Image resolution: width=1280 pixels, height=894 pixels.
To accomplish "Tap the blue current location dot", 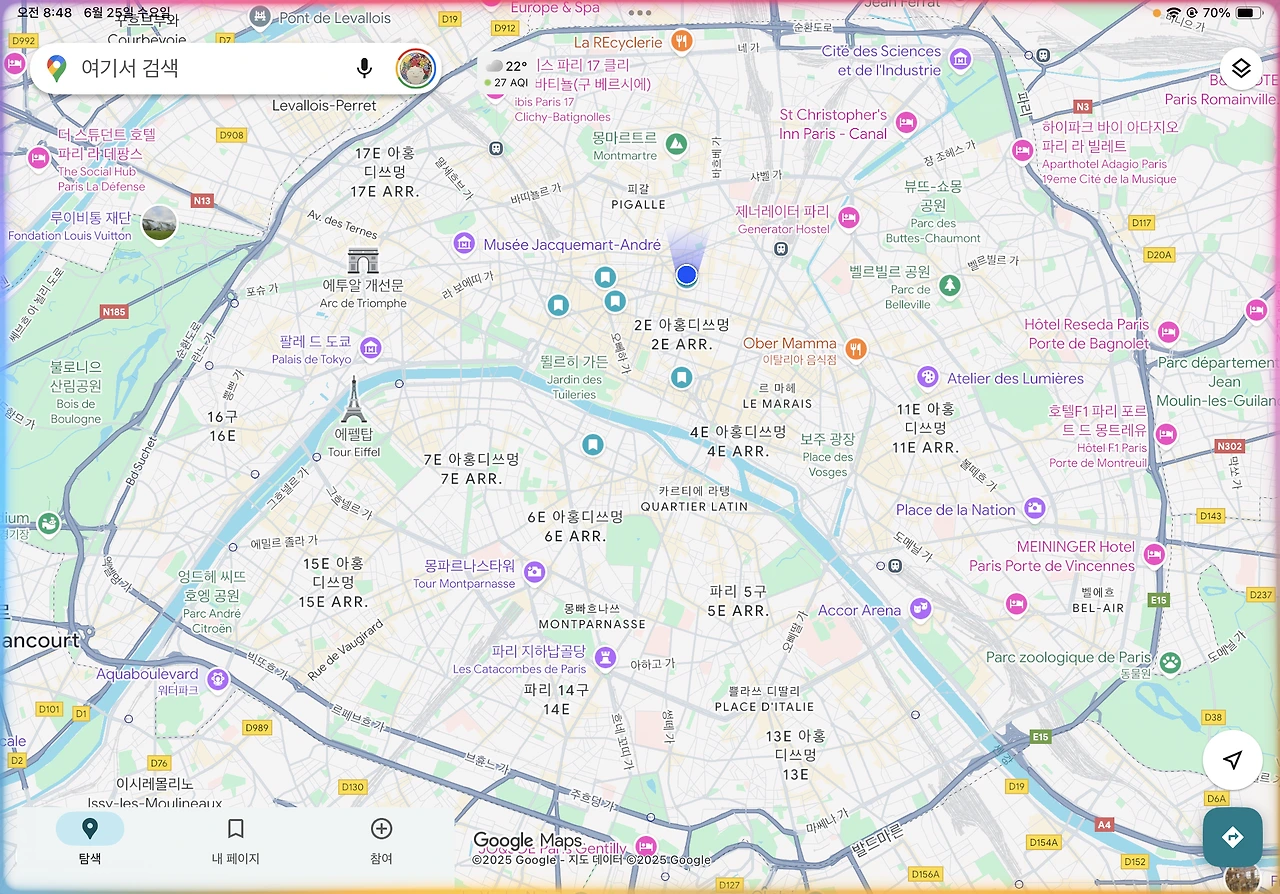I will tap(685, 274).
